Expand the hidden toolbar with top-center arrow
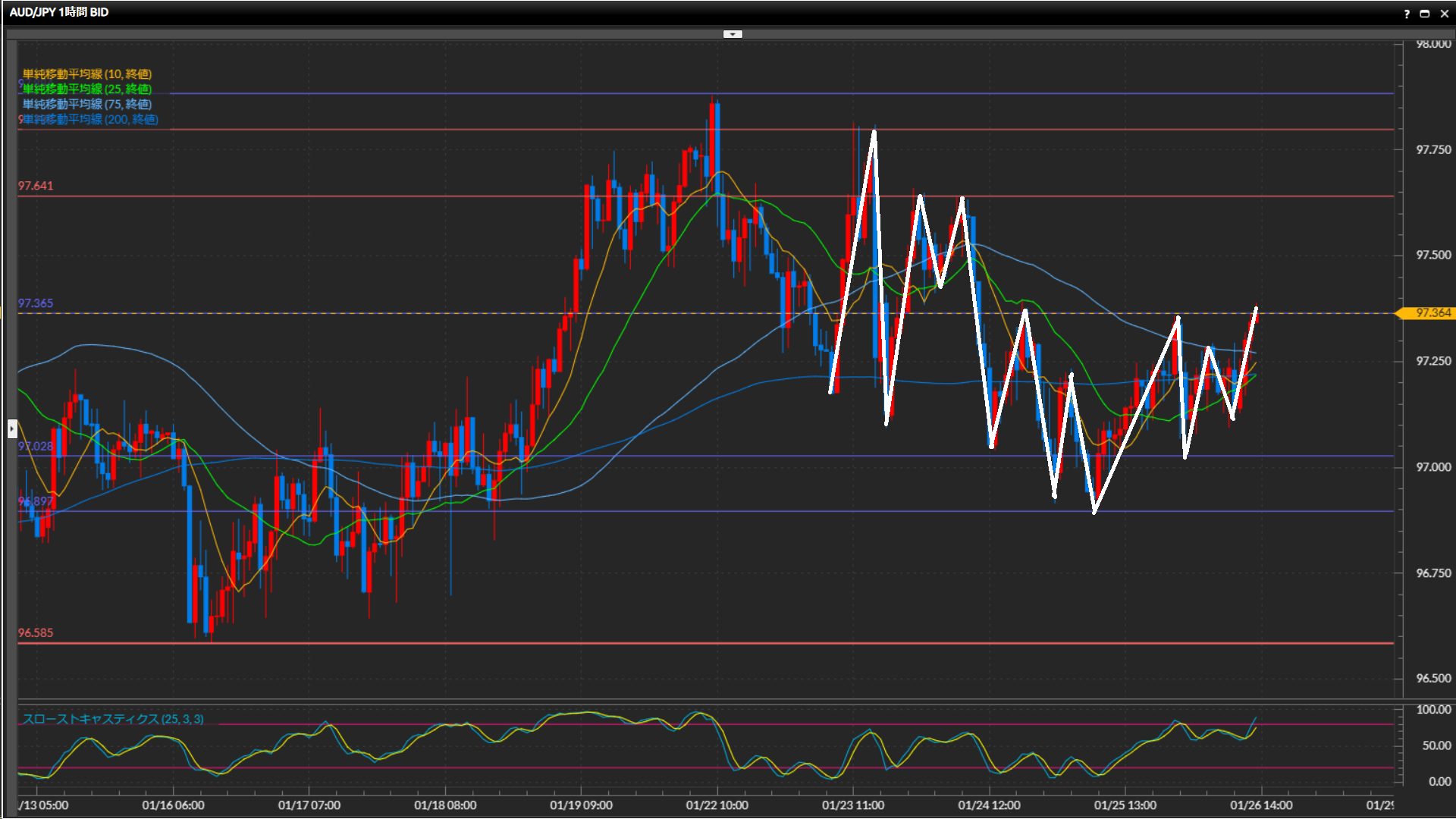Image resolution: width=1456 pixels, height=819 pixels. (x=733, y=34)
